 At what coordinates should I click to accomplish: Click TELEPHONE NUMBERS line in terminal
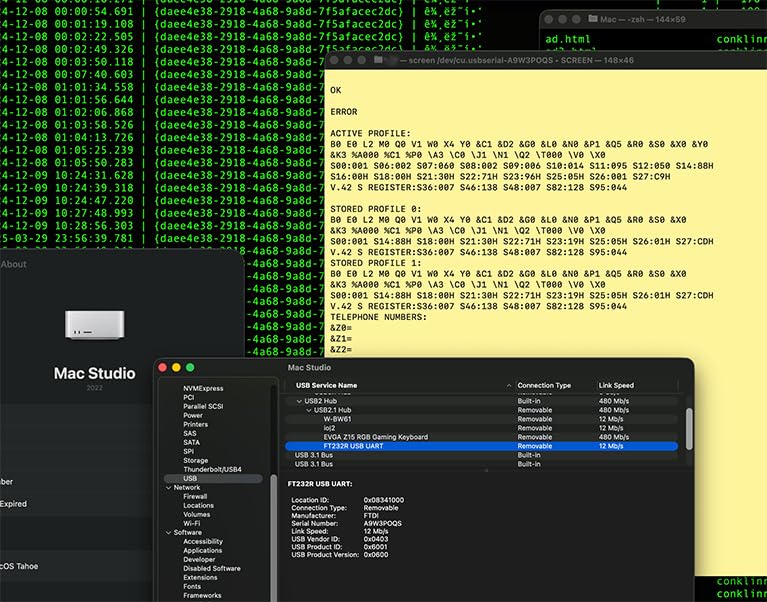[378, 317]
